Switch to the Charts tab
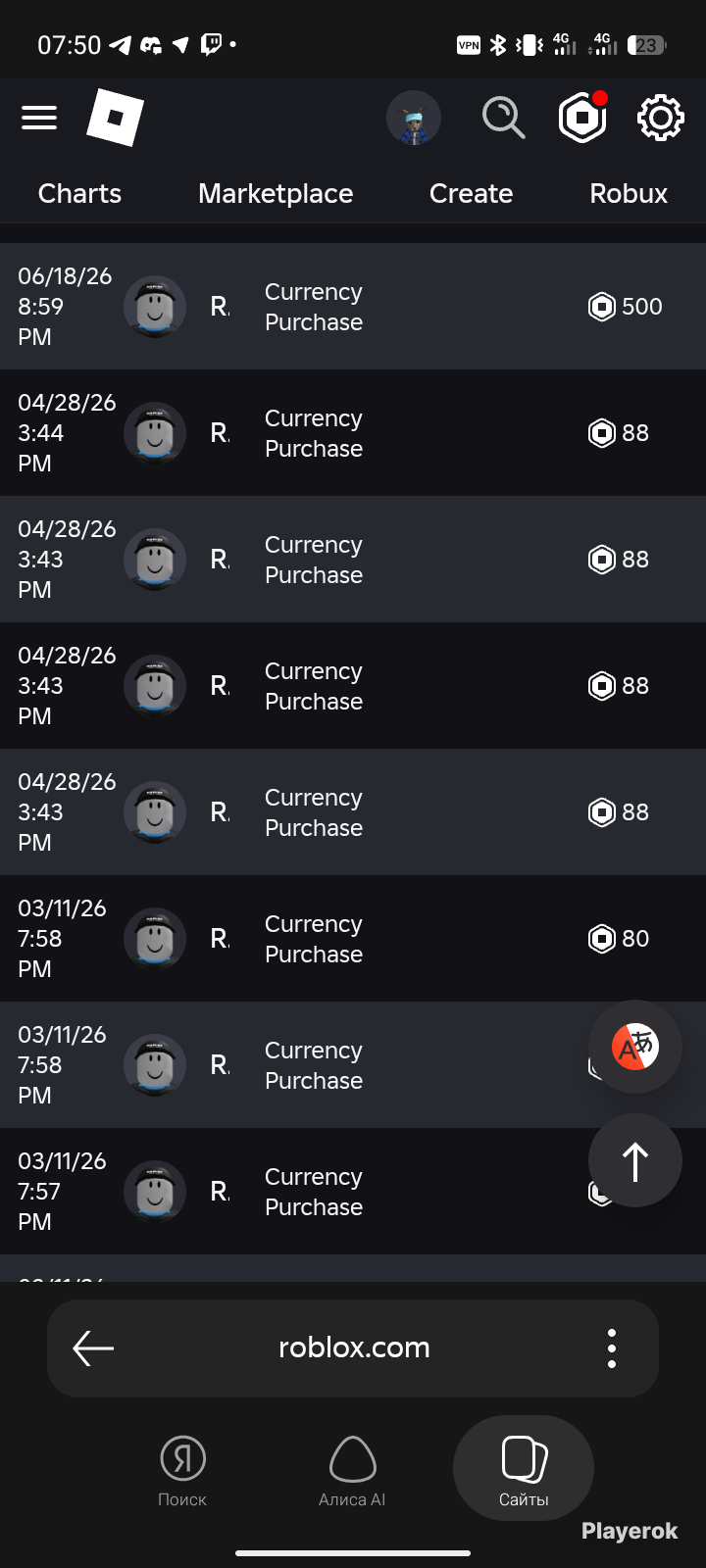The image size is (706, 1568). [x=79, y=193]
